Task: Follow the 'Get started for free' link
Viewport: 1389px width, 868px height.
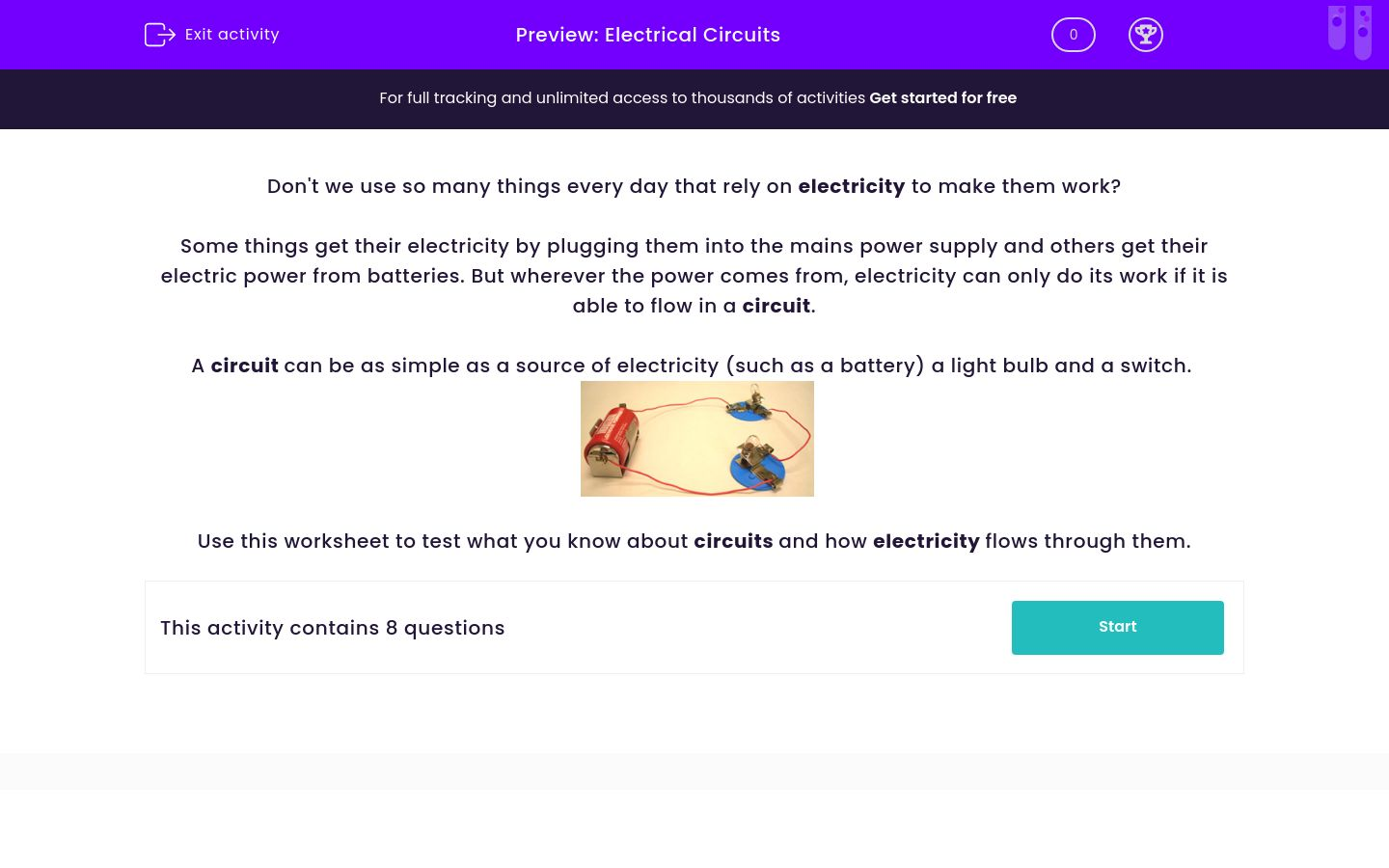Action: click(x=942, y=98)
